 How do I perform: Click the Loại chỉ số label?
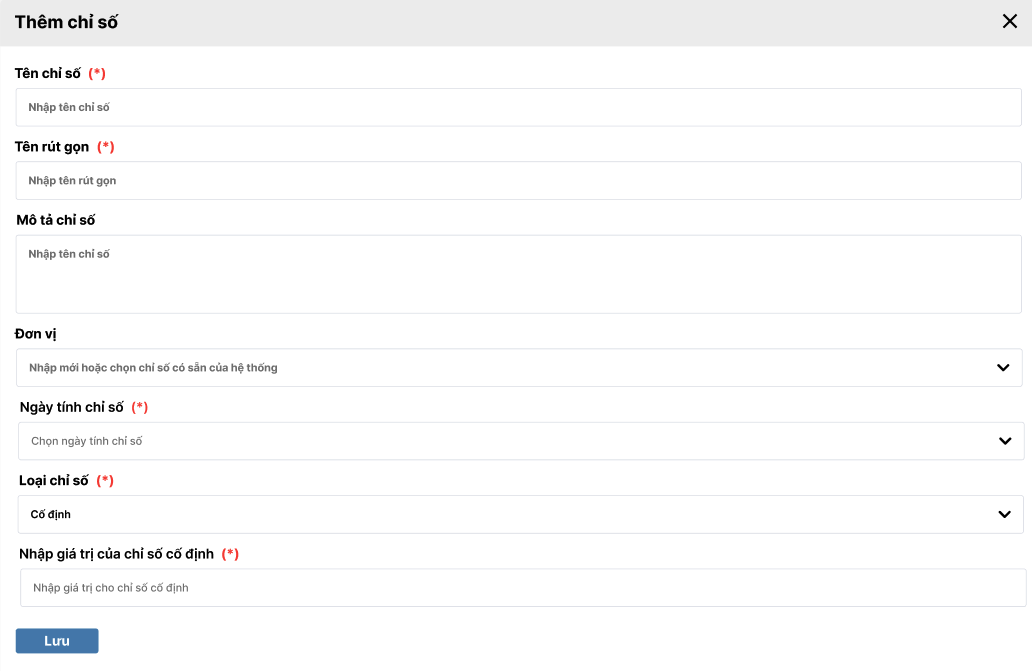pyautogui.click(x=54, y=481)
